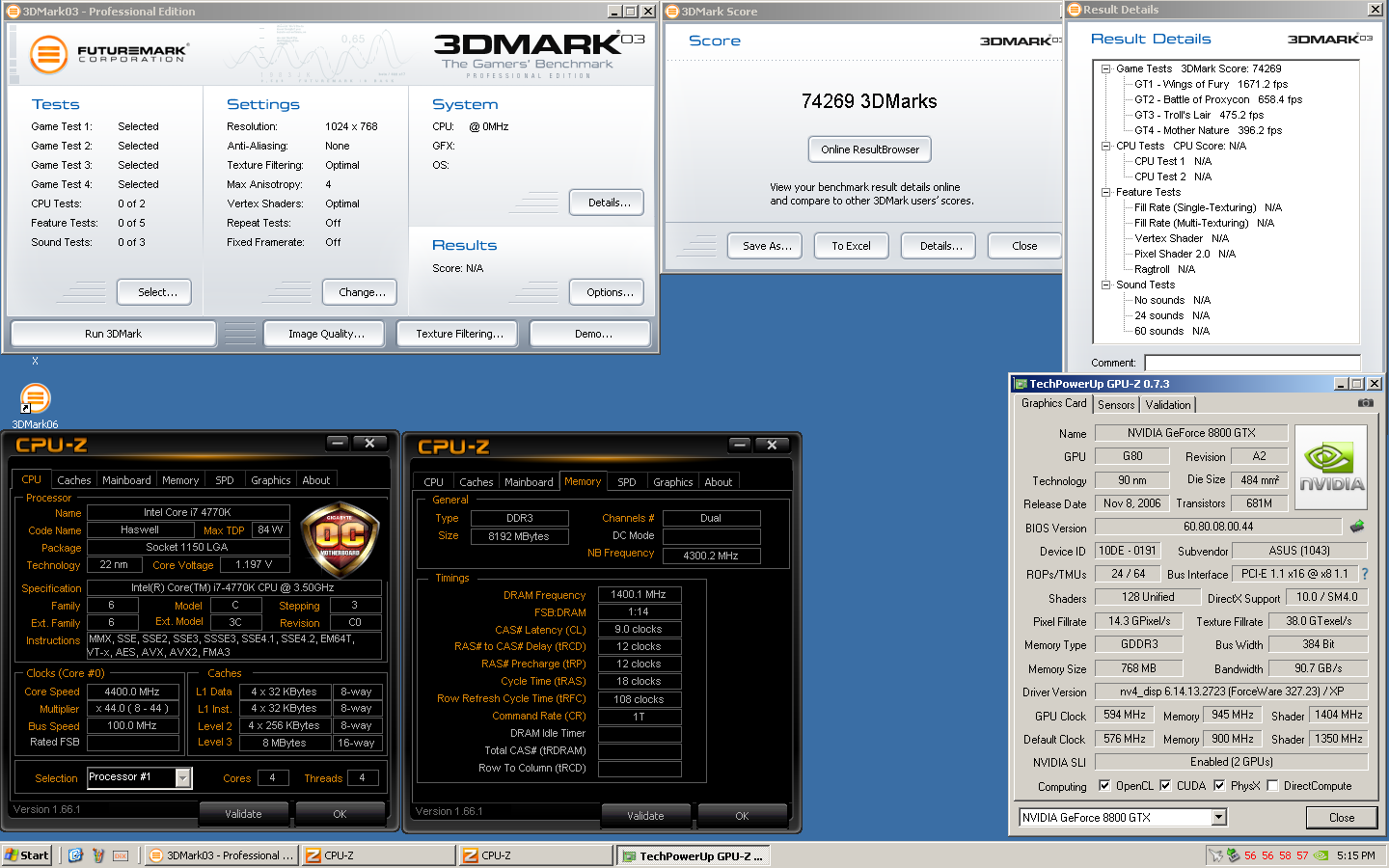Screen dimensions: 1389x868
Task: Click OK in the right CPU-Z window
Action: [742, 816]
